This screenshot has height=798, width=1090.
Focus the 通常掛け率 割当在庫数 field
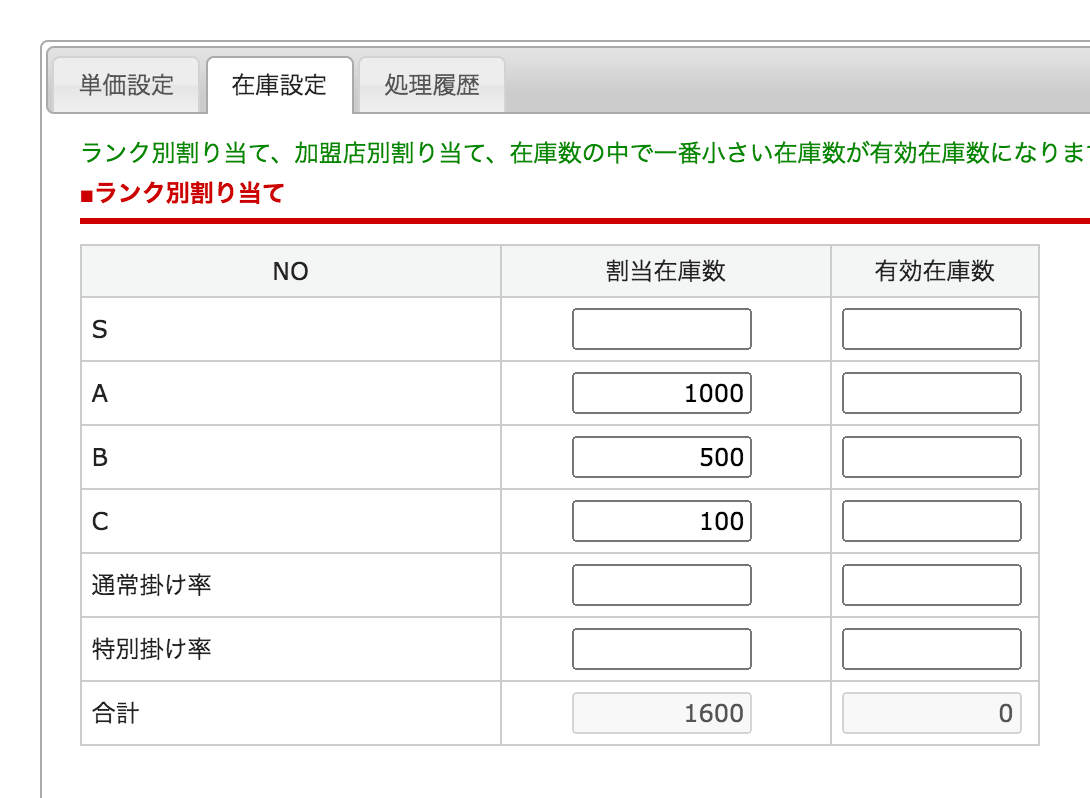coord(661,585)
